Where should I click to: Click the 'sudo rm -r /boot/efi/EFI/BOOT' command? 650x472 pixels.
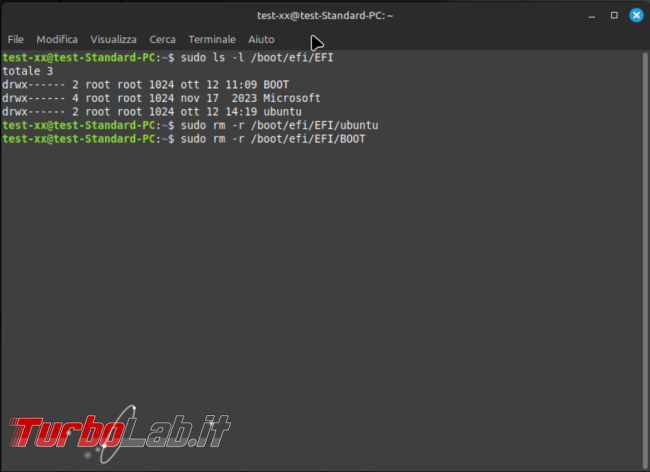[273, 139]
